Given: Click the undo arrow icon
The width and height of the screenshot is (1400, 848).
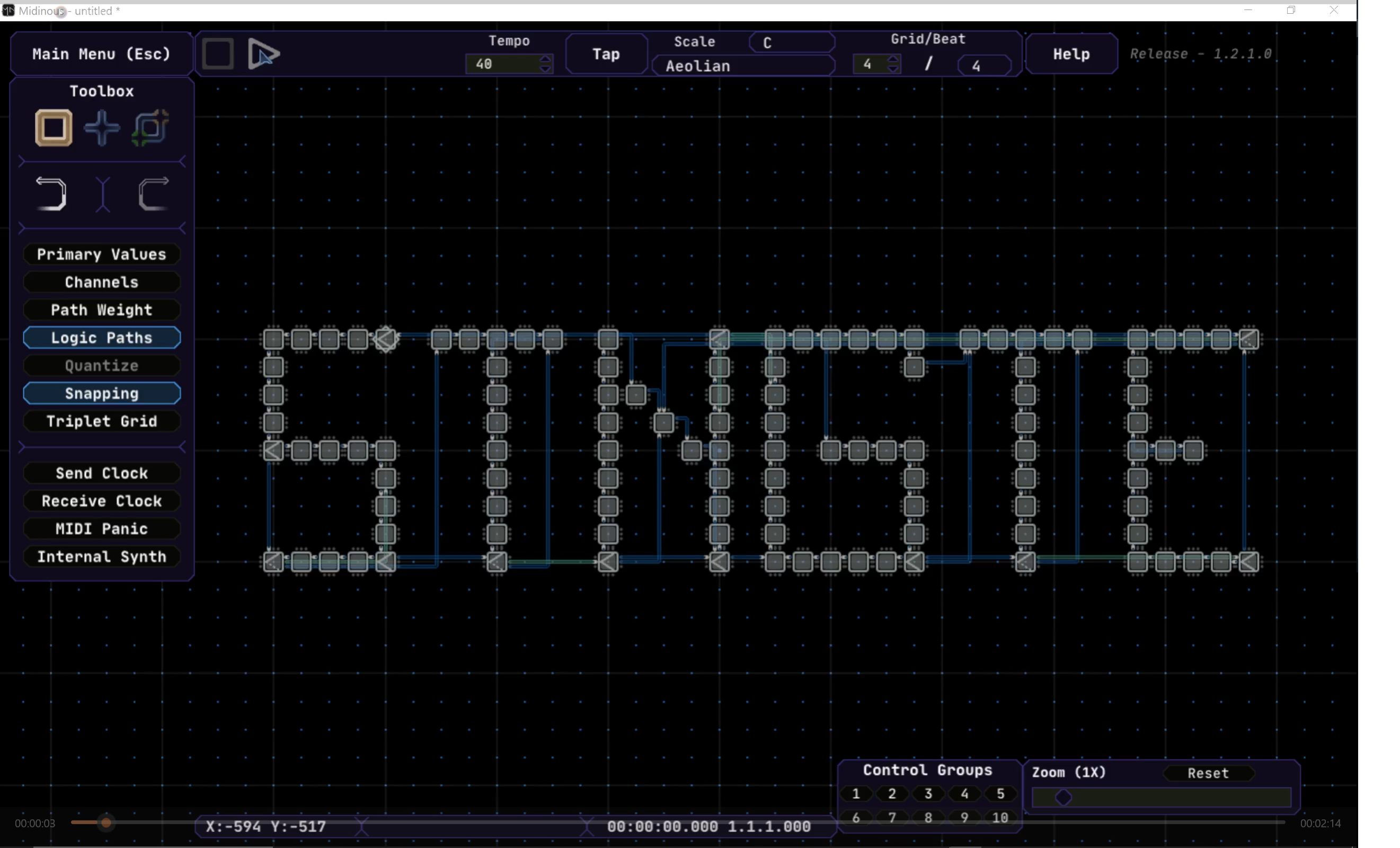Looking at the screenshot, I should pyautogui.click(x=52, y=194).
